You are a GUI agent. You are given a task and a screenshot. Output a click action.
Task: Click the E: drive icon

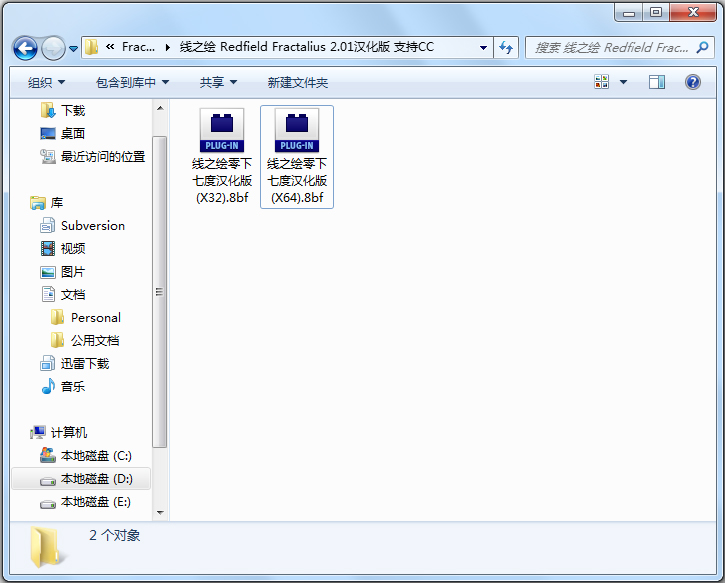point(48,504)
